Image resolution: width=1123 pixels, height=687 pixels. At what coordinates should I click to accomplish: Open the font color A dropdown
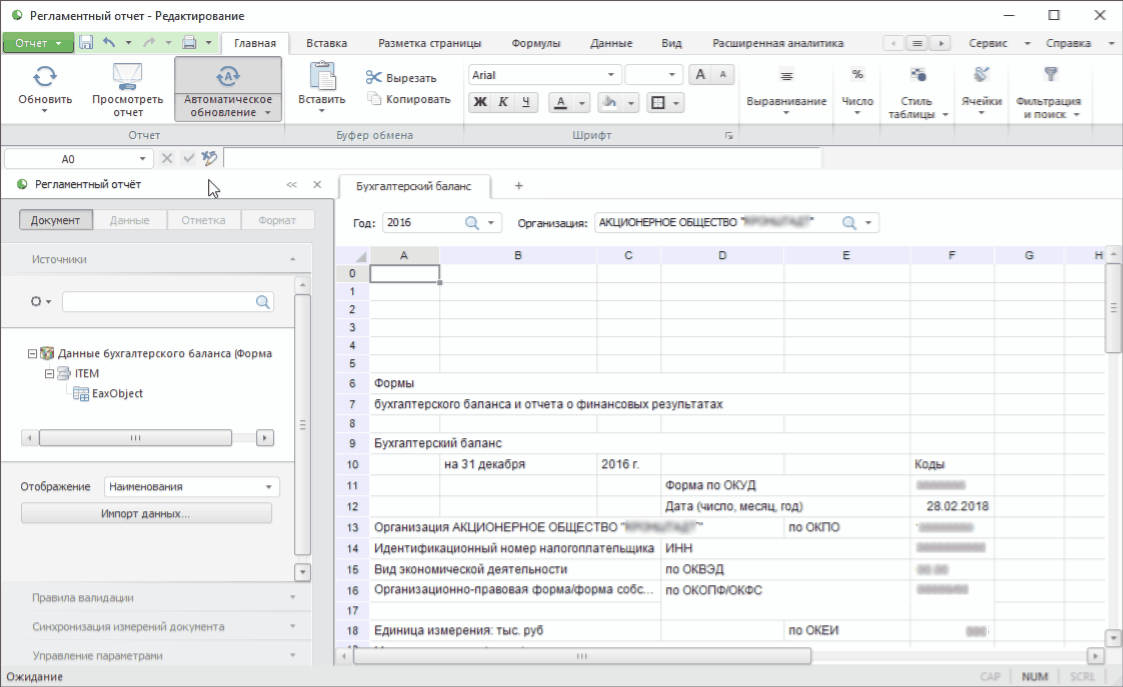coord(581,102)
